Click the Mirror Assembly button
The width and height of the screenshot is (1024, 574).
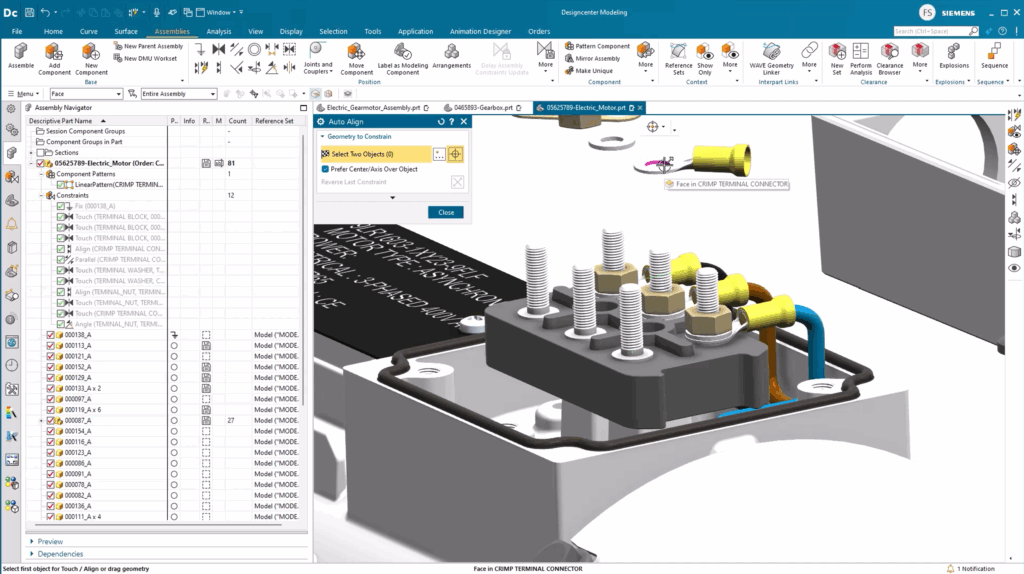tap(597, 59)
